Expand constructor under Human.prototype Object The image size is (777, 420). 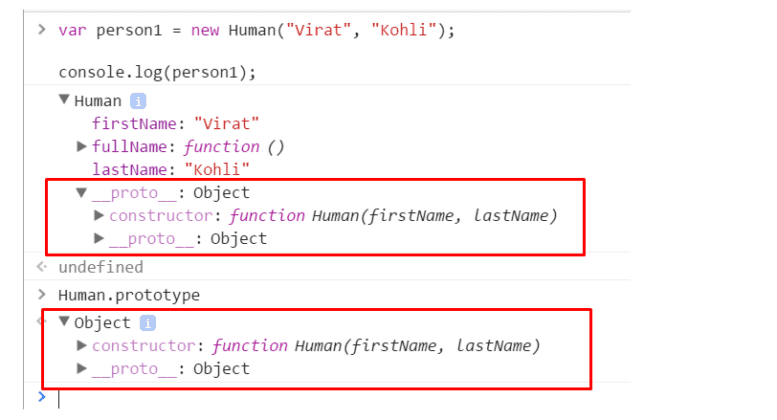[82, 346]
